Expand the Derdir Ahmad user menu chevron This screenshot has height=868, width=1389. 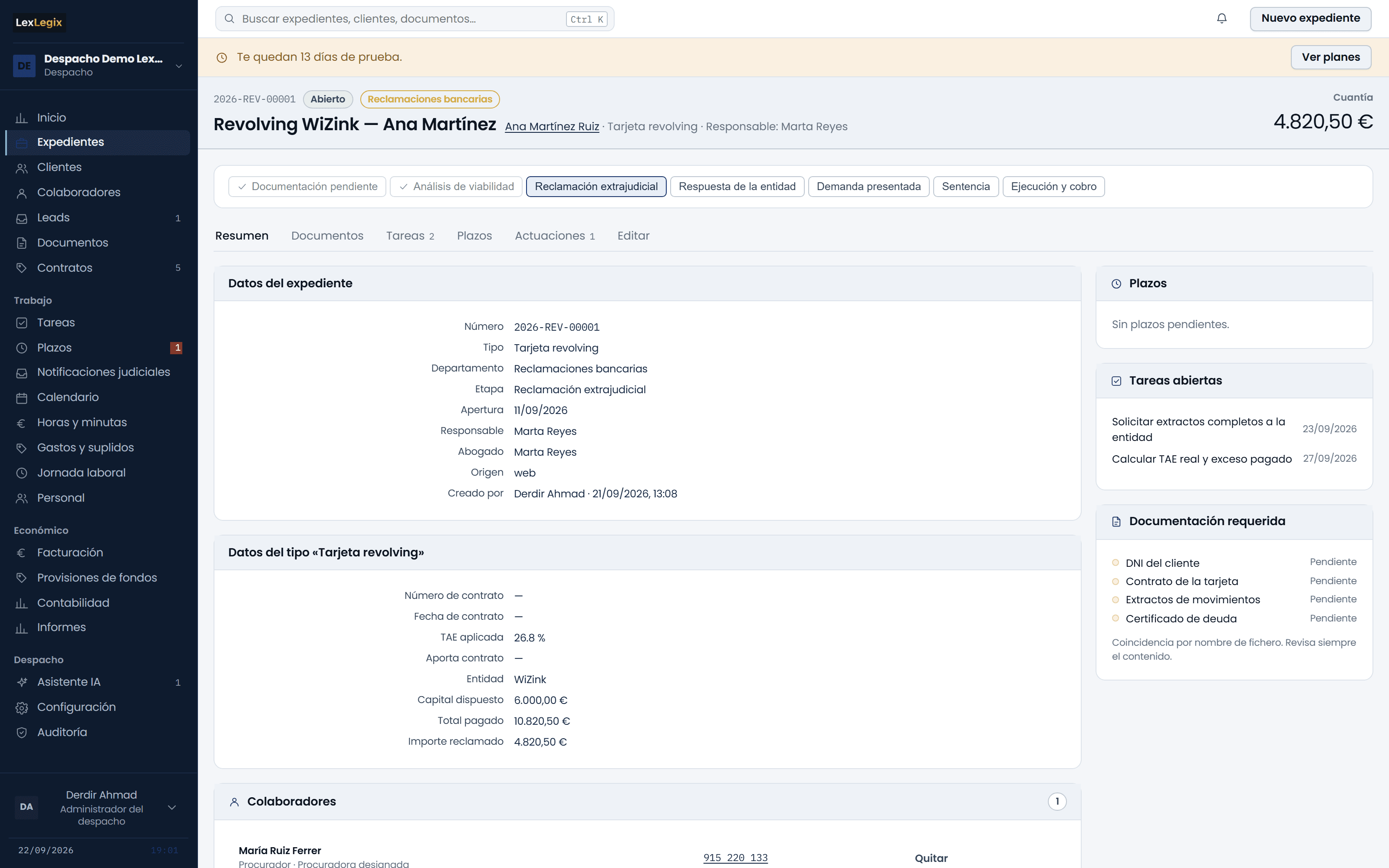[x=171, y=807]
